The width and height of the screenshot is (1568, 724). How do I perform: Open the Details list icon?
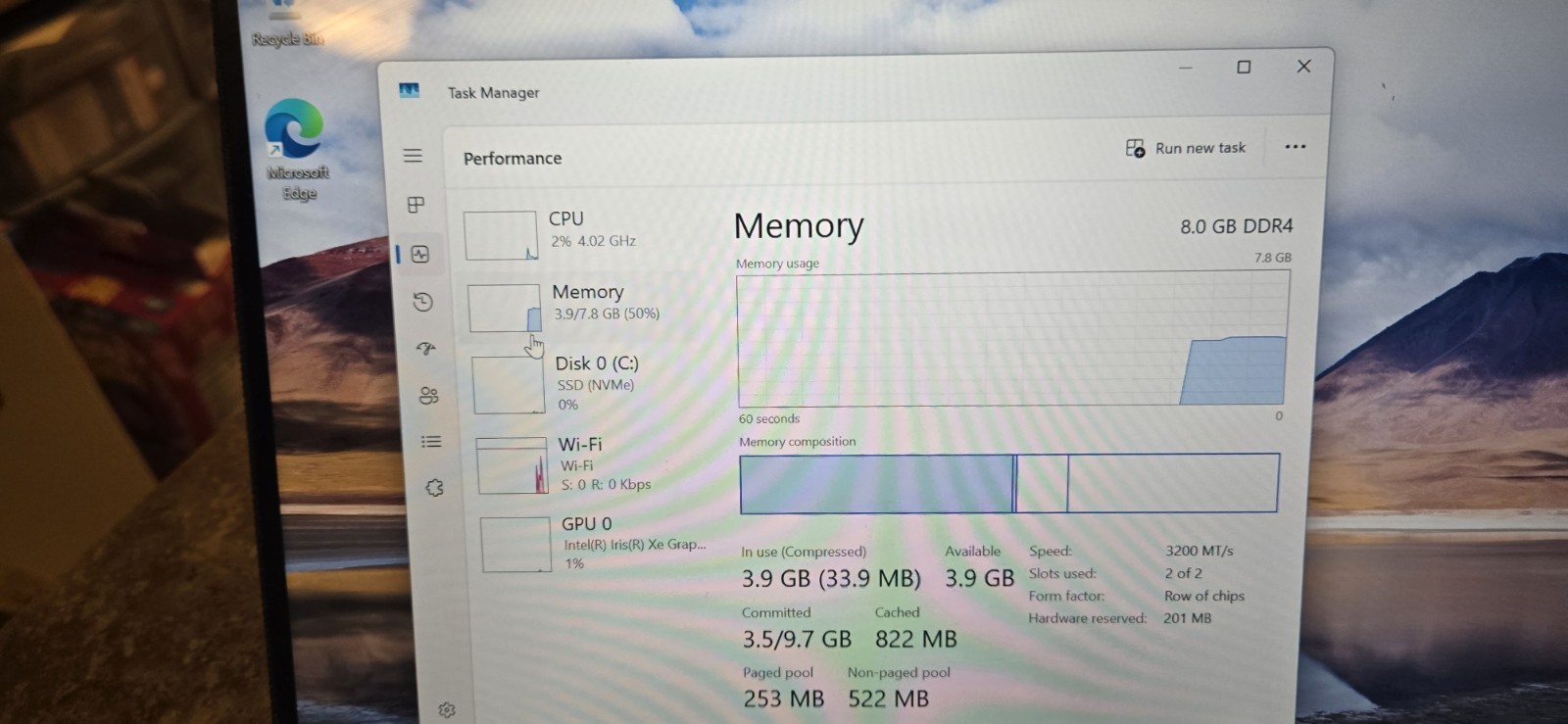click(x=431, y=442)
